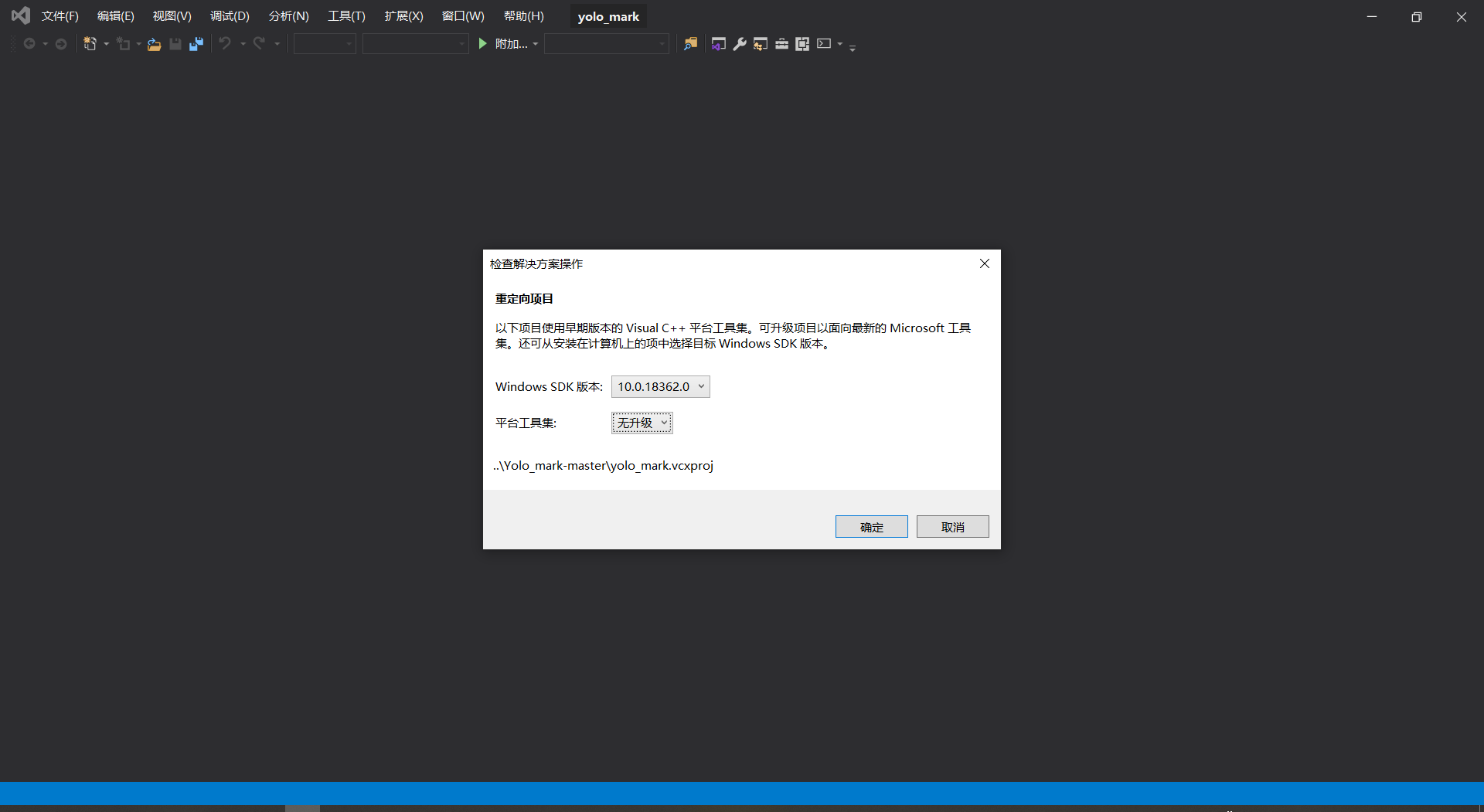Click the Navigate Backward arrow icon
1484x812 pixels.
point(29,44)
